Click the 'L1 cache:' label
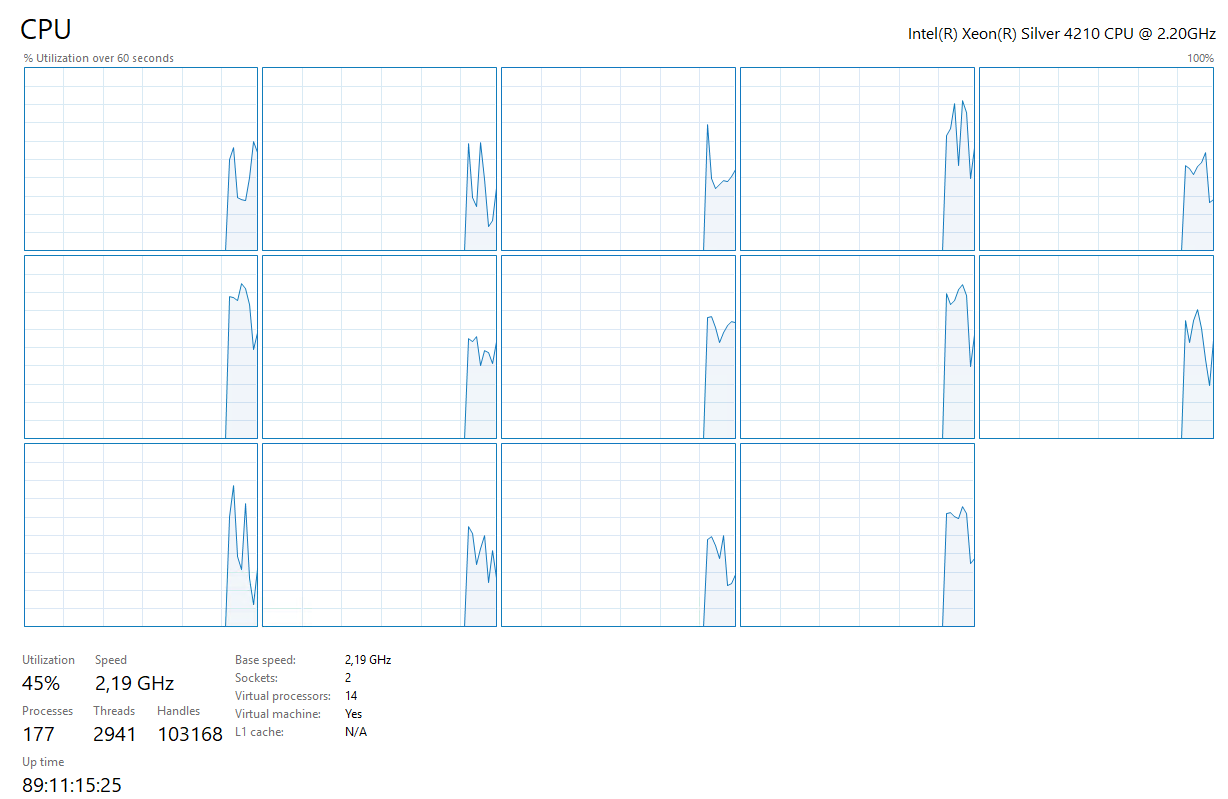The height and width of the screenshot is (799, 1228). (260, 732)
